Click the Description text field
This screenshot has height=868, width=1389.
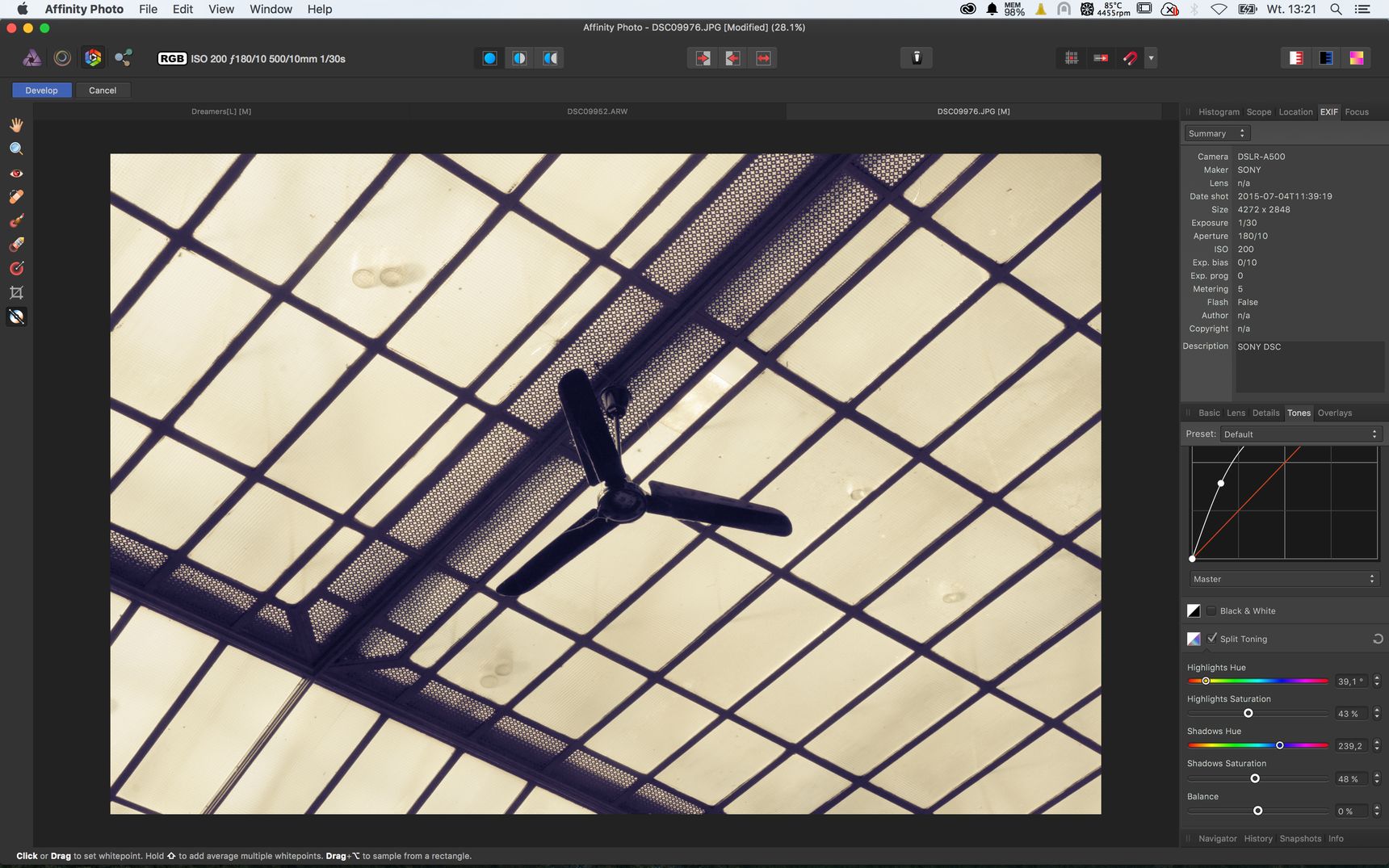tap(1309, 367)
